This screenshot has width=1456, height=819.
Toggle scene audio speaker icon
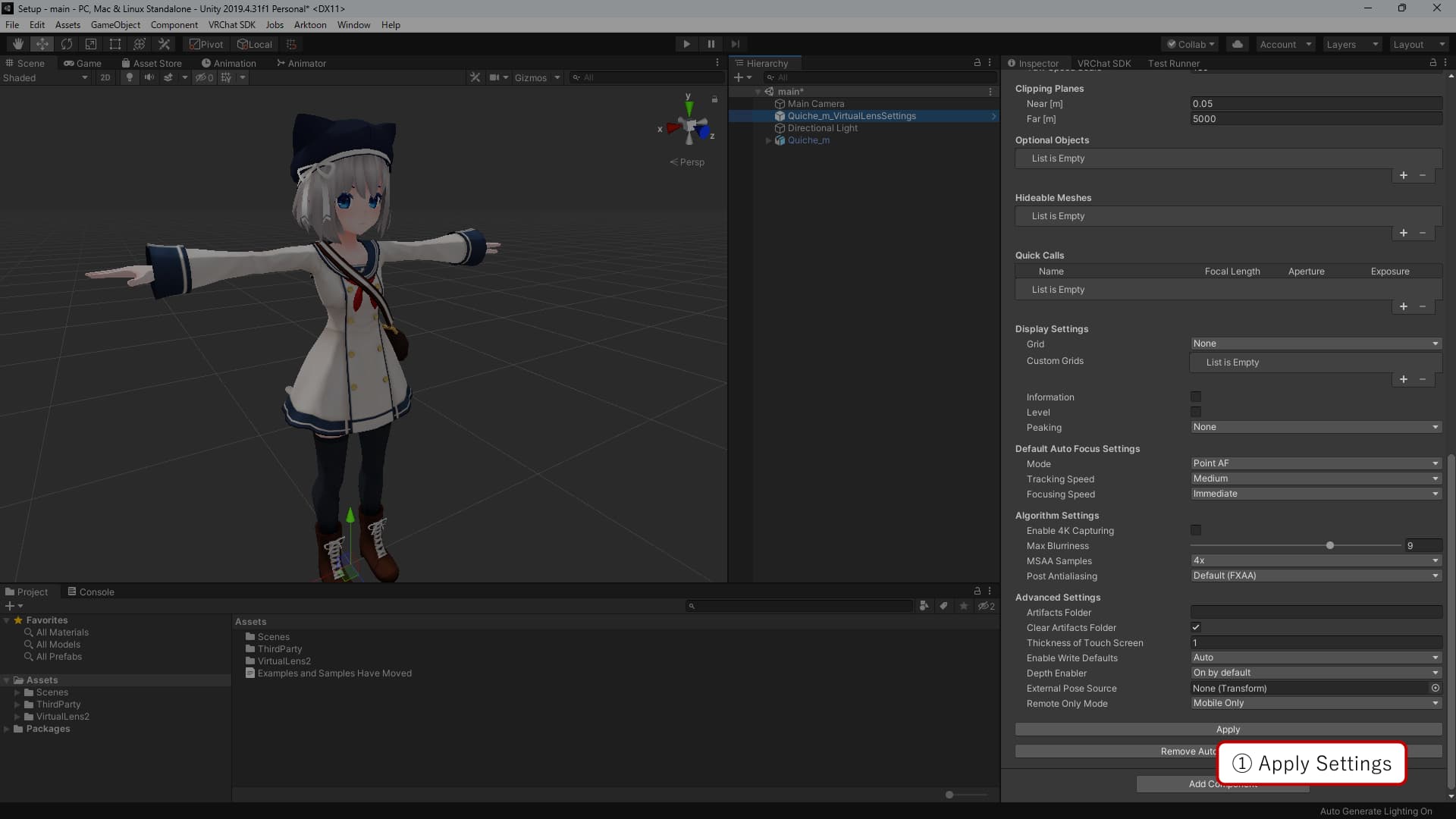coord(149,77)
